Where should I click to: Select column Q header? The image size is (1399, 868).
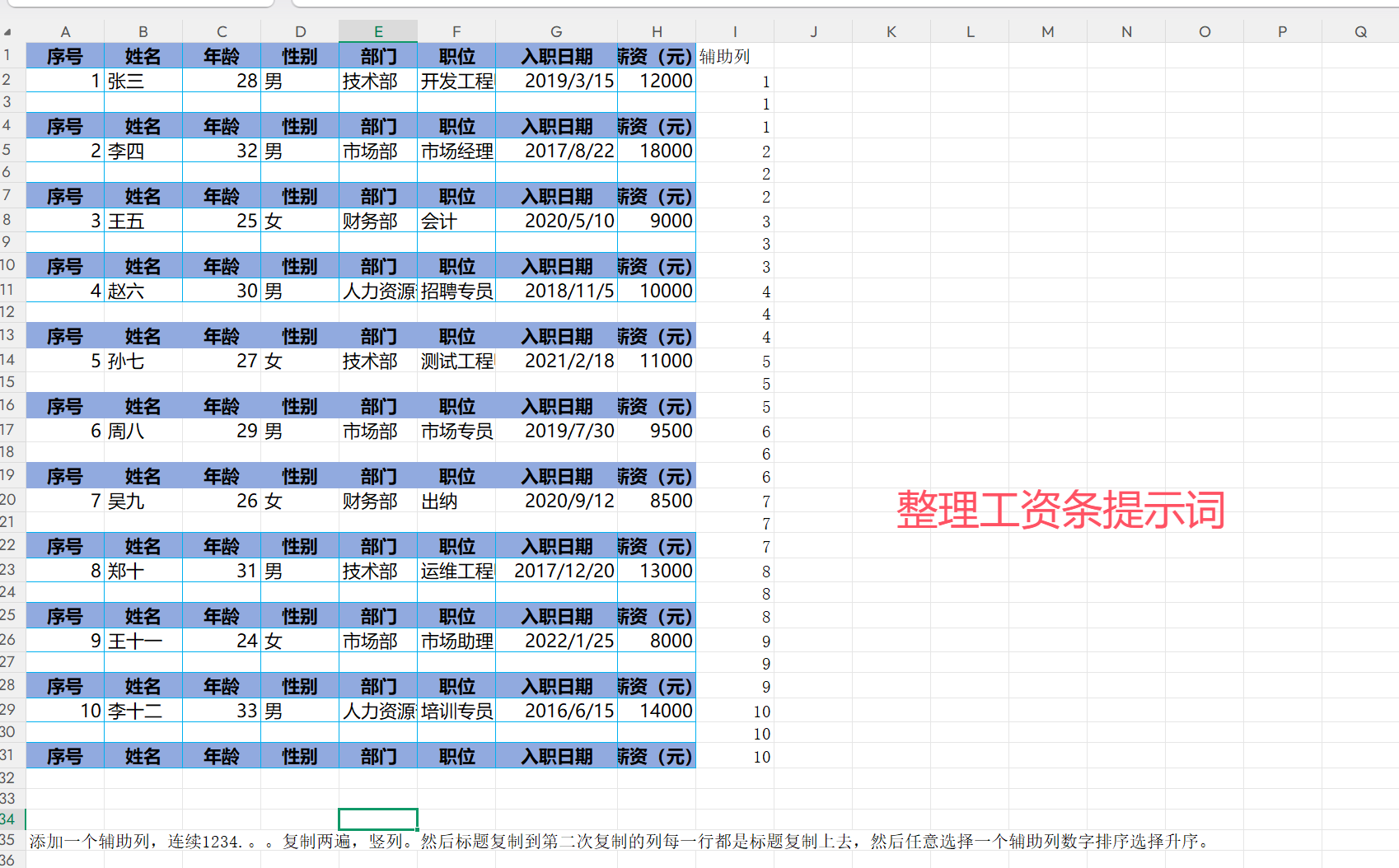point(1360,31)
